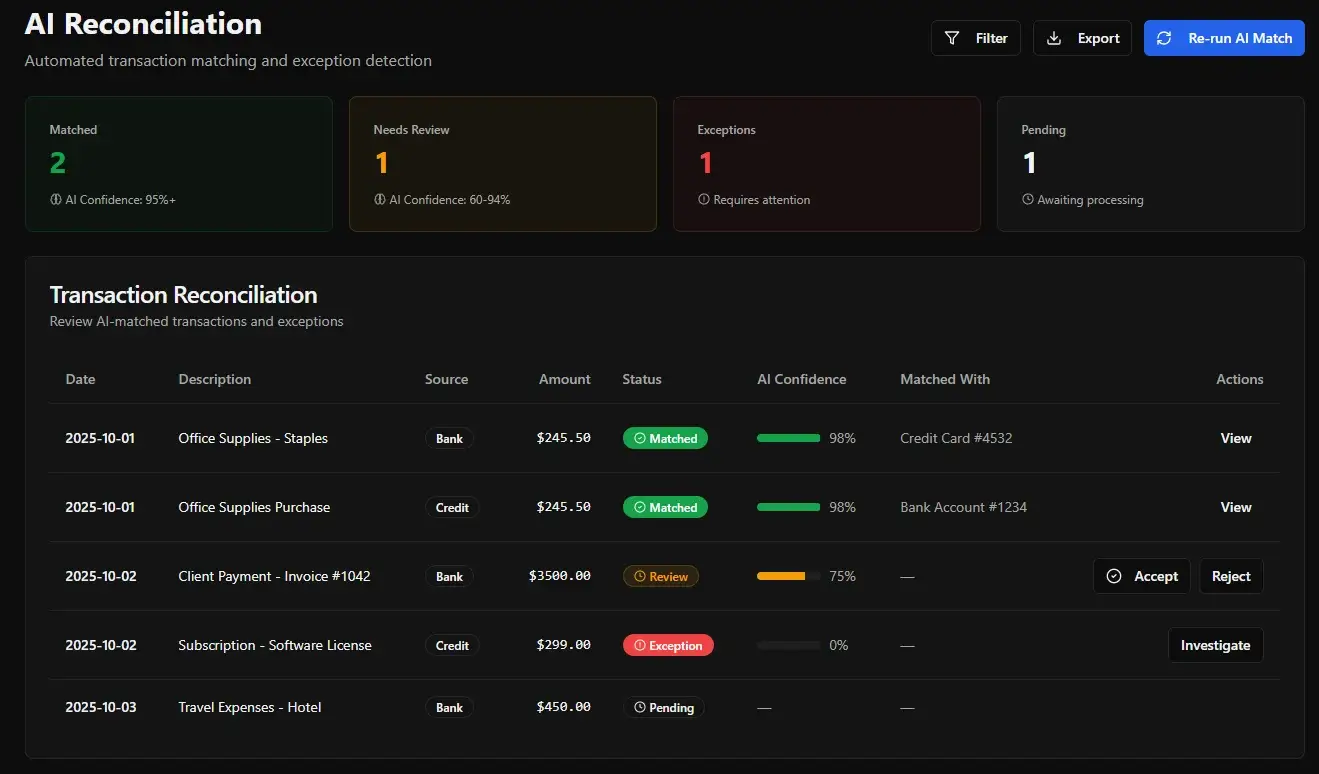Open the Filter options
Screen dimensions: 1319x774
click(x=976, y=38)
